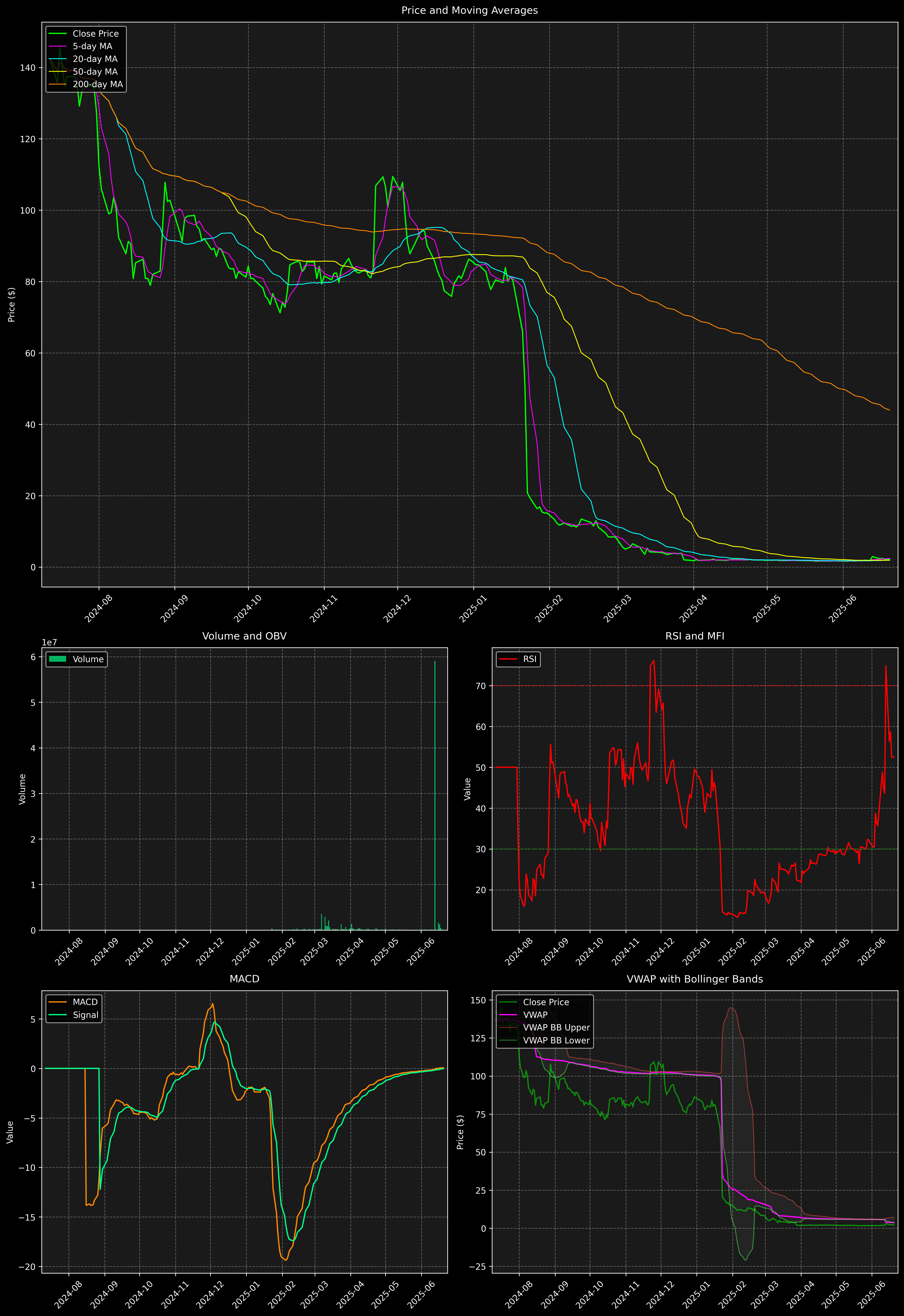Click the "6" tick on the Volume axis

(33, 657)
